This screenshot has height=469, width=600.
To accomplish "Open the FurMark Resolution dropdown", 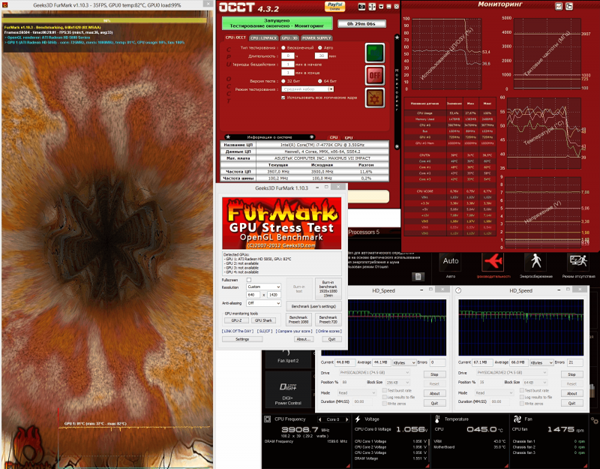I will click(x=264, y=287).
